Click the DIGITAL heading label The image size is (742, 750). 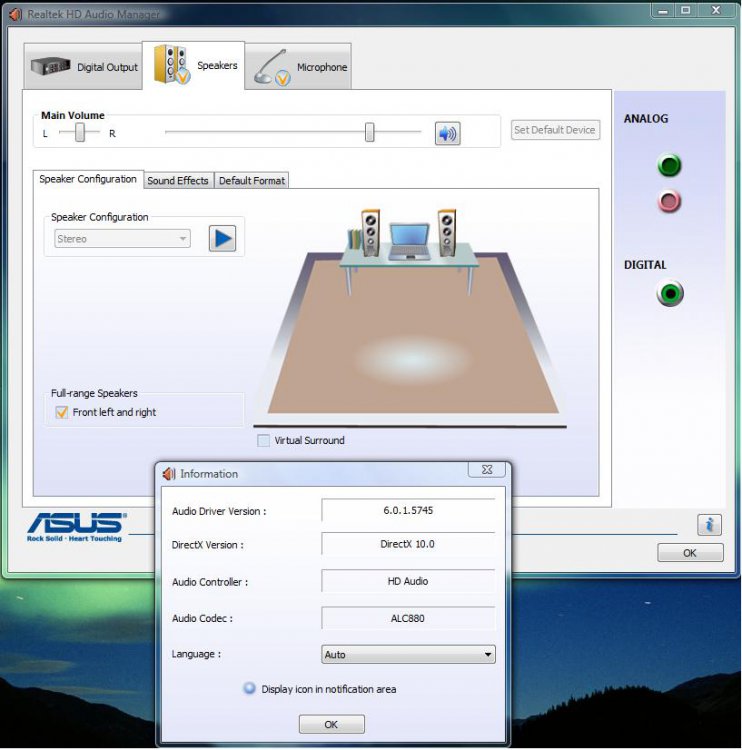645,265
